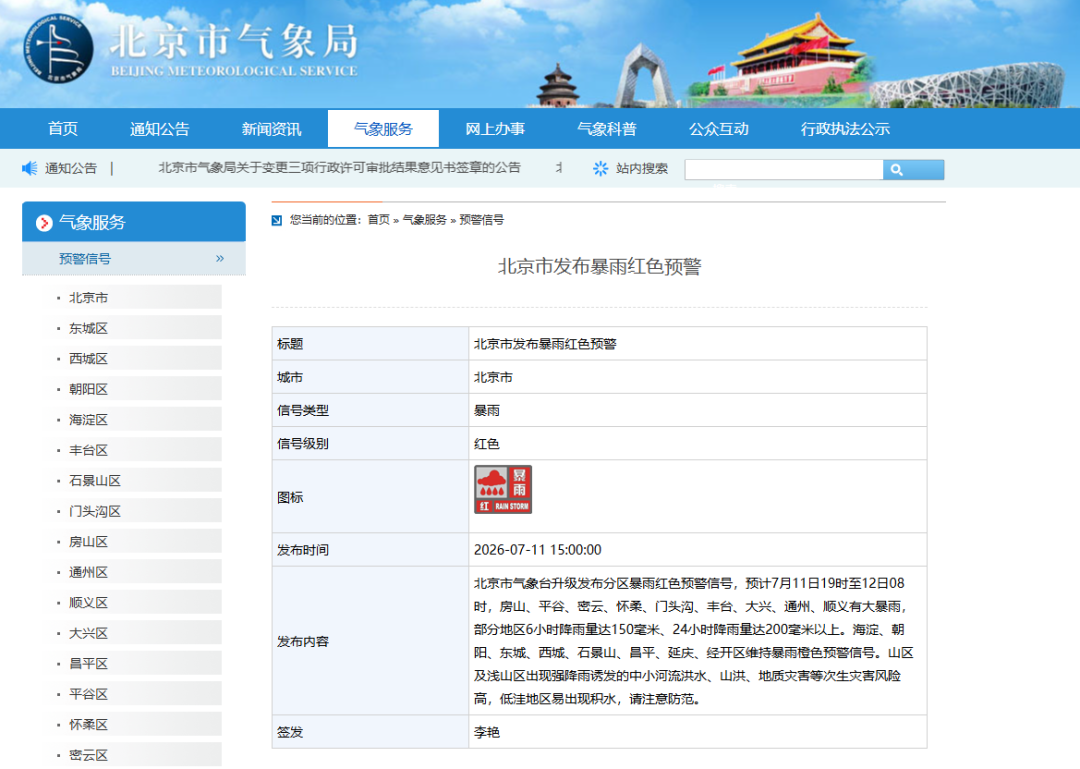1080x769 pixels.
Task: Click the 暴雨 signal type cell
Action: pos(487,411)
